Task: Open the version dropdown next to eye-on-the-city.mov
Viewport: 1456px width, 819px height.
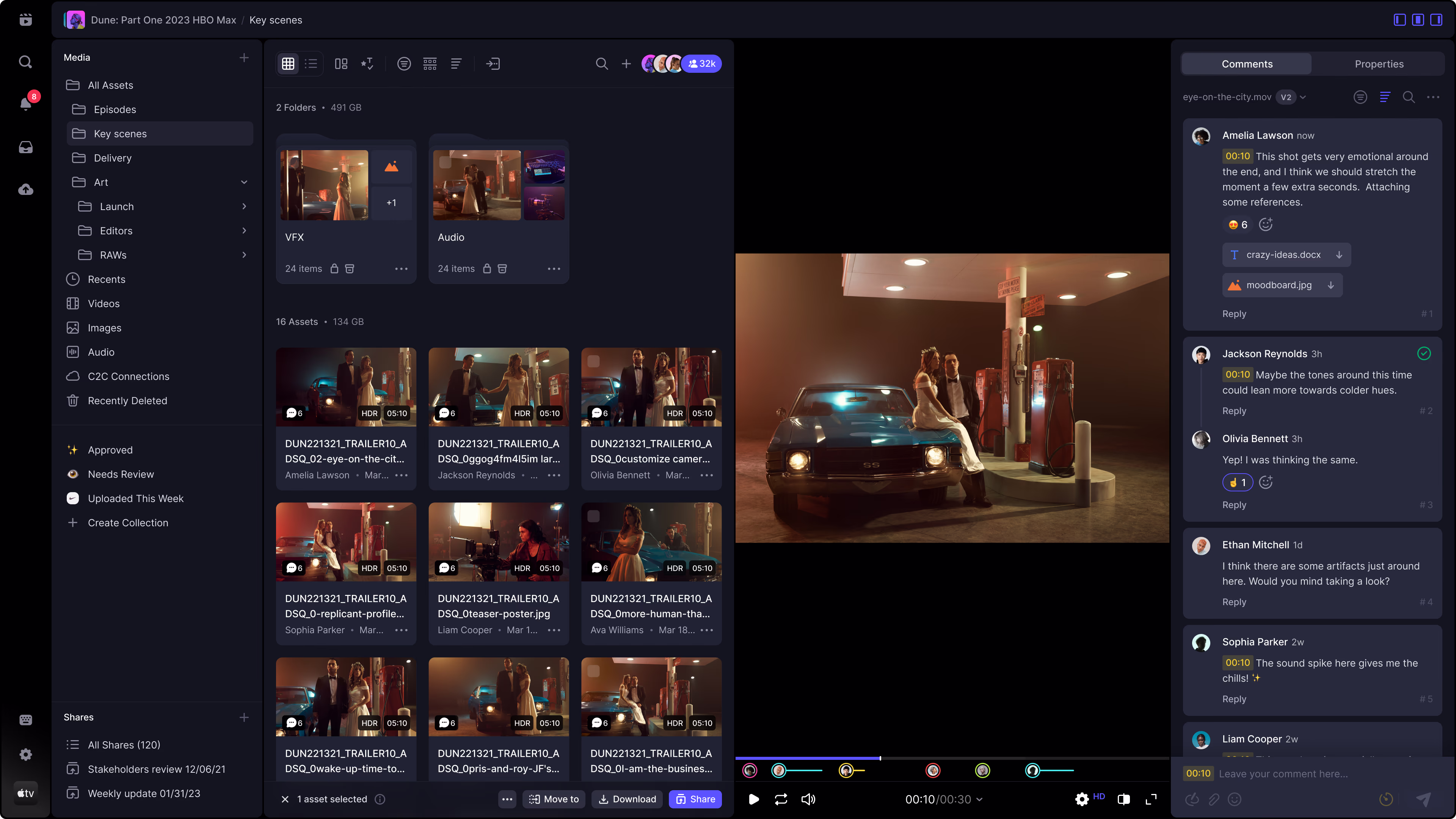Action: pos(1303,97)
